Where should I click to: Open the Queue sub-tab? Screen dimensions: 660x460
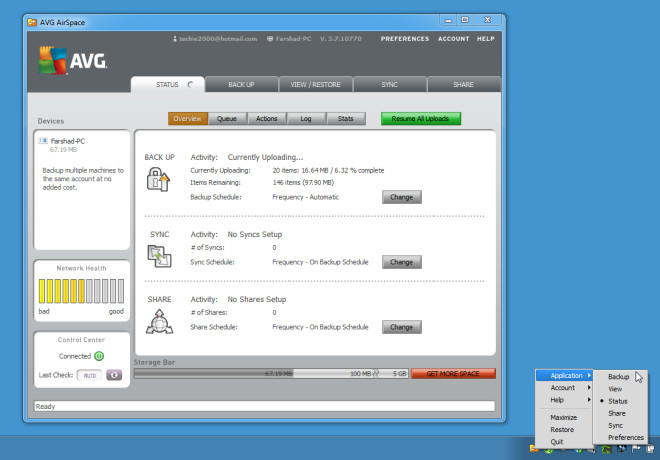coord(227,119)
